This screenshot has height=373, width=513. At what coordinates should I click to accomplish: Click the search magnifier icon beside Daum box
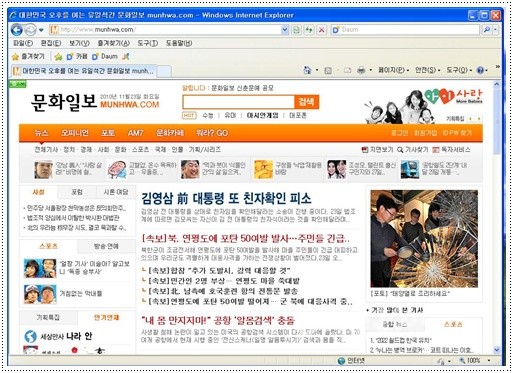point(487,30)
